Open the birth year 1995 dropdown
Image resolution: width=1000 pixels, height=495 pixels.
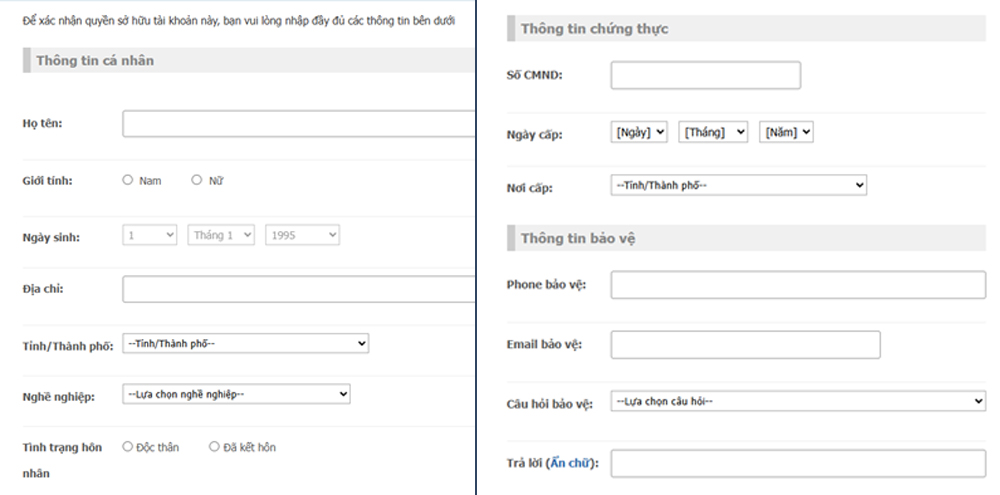coord(302,235)
